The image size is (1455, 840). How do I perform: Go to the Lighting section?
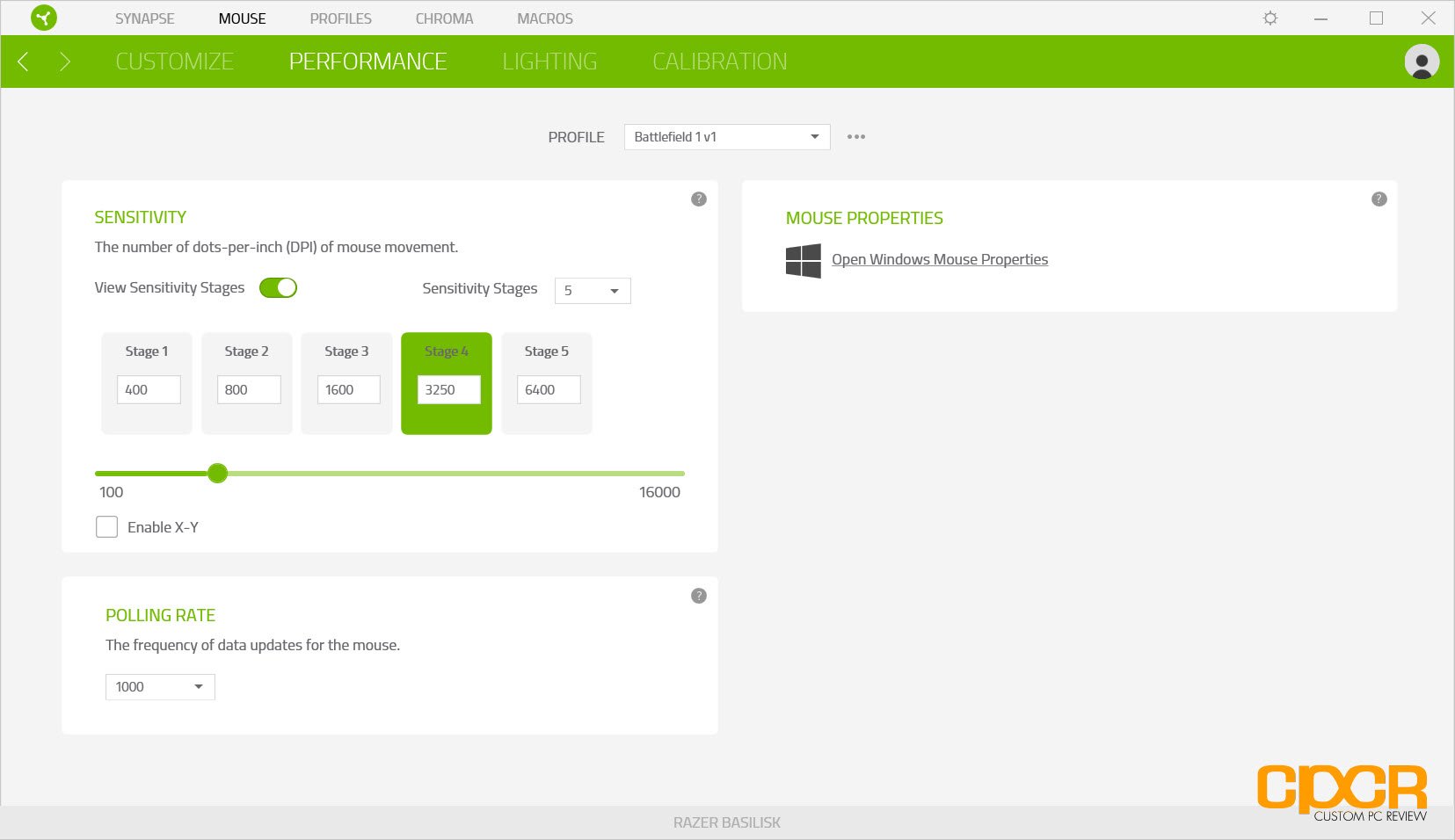[x=549, y=62]
